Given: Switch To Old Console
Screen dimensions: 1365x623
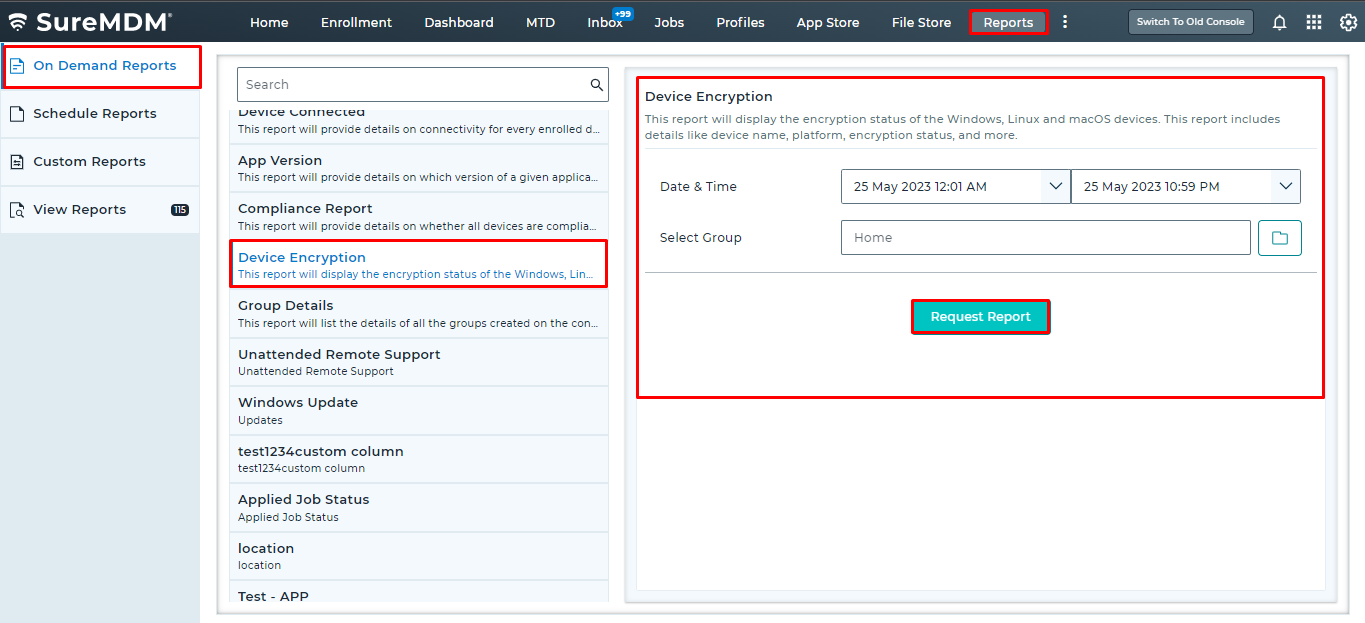Looking at the screenshot, I should pos(1190,20).
